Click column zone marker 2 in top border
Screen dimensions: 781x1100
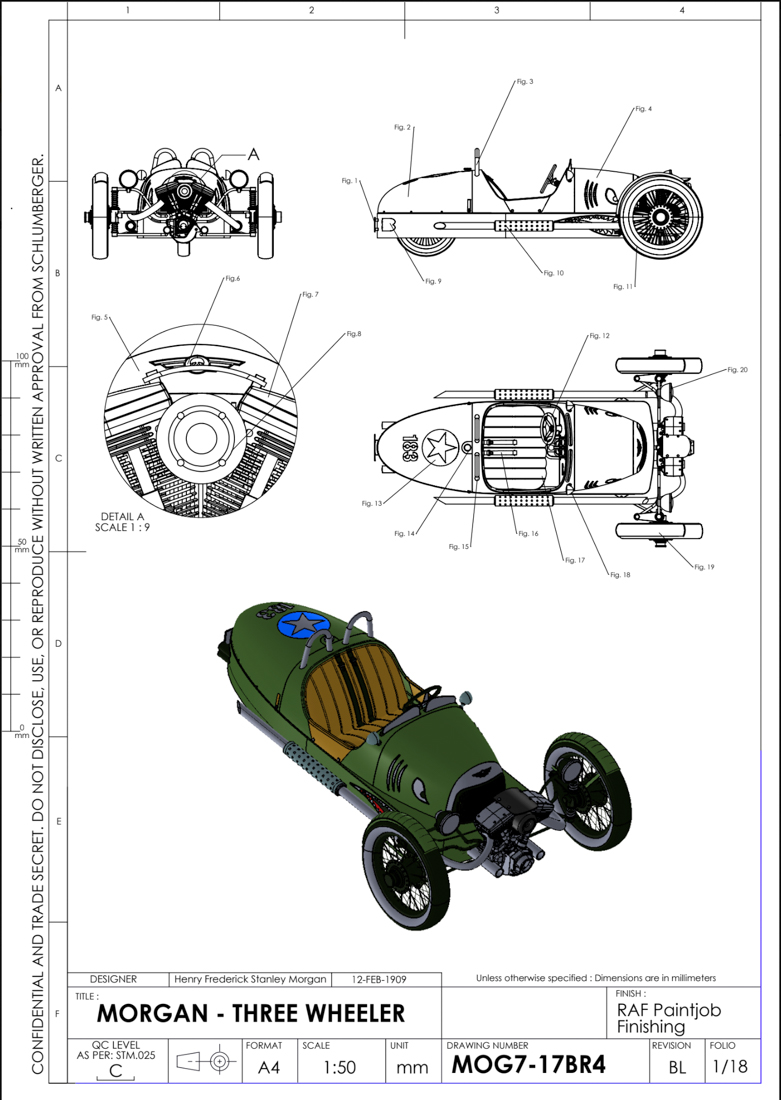click(x=312, y=11)
